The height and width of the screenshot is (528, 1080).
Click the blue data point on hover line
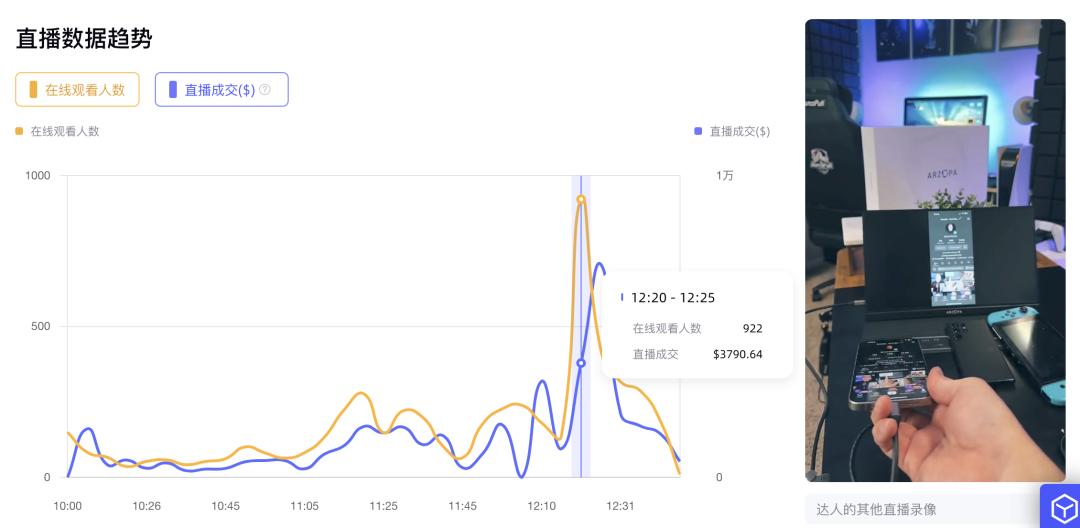click(x=581, y=363)
